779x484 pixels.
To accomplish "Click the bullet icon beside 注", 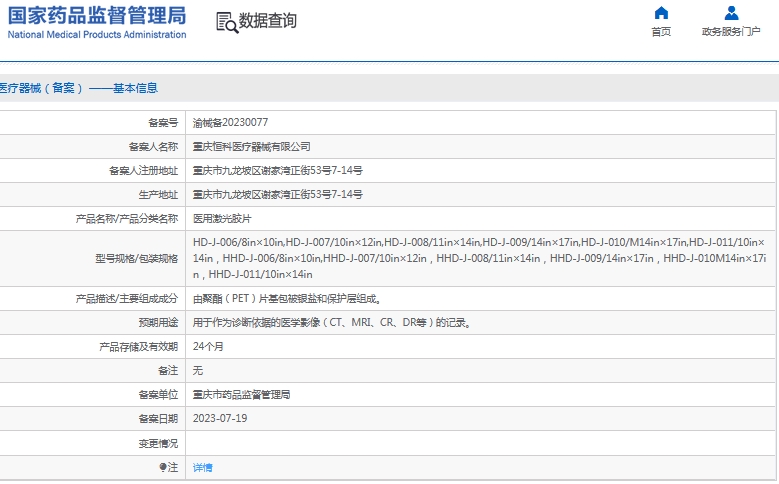I will click(x=163, y=467).
